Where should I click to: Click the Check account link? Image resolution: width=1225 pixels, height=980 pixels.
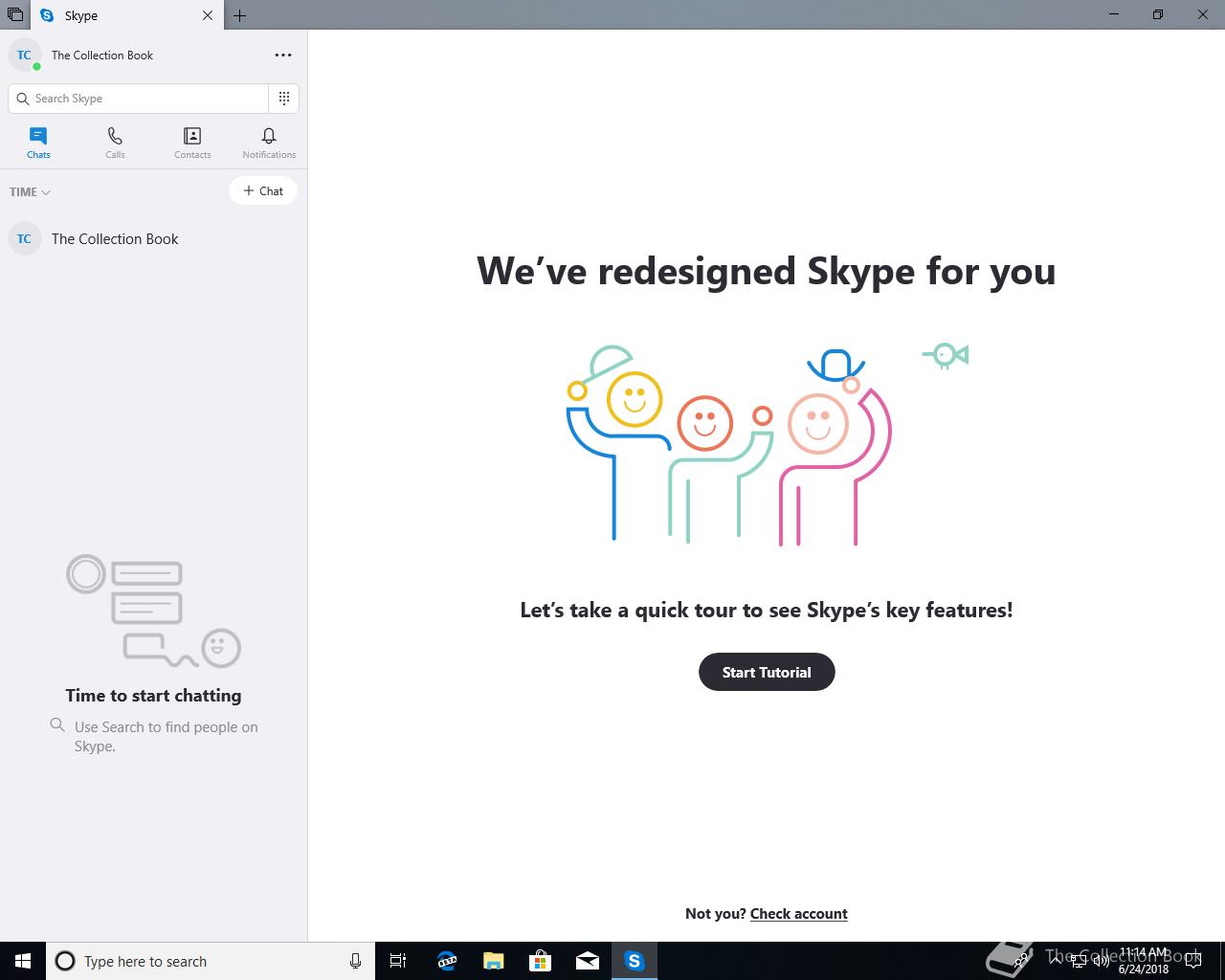tap(799, 914)
